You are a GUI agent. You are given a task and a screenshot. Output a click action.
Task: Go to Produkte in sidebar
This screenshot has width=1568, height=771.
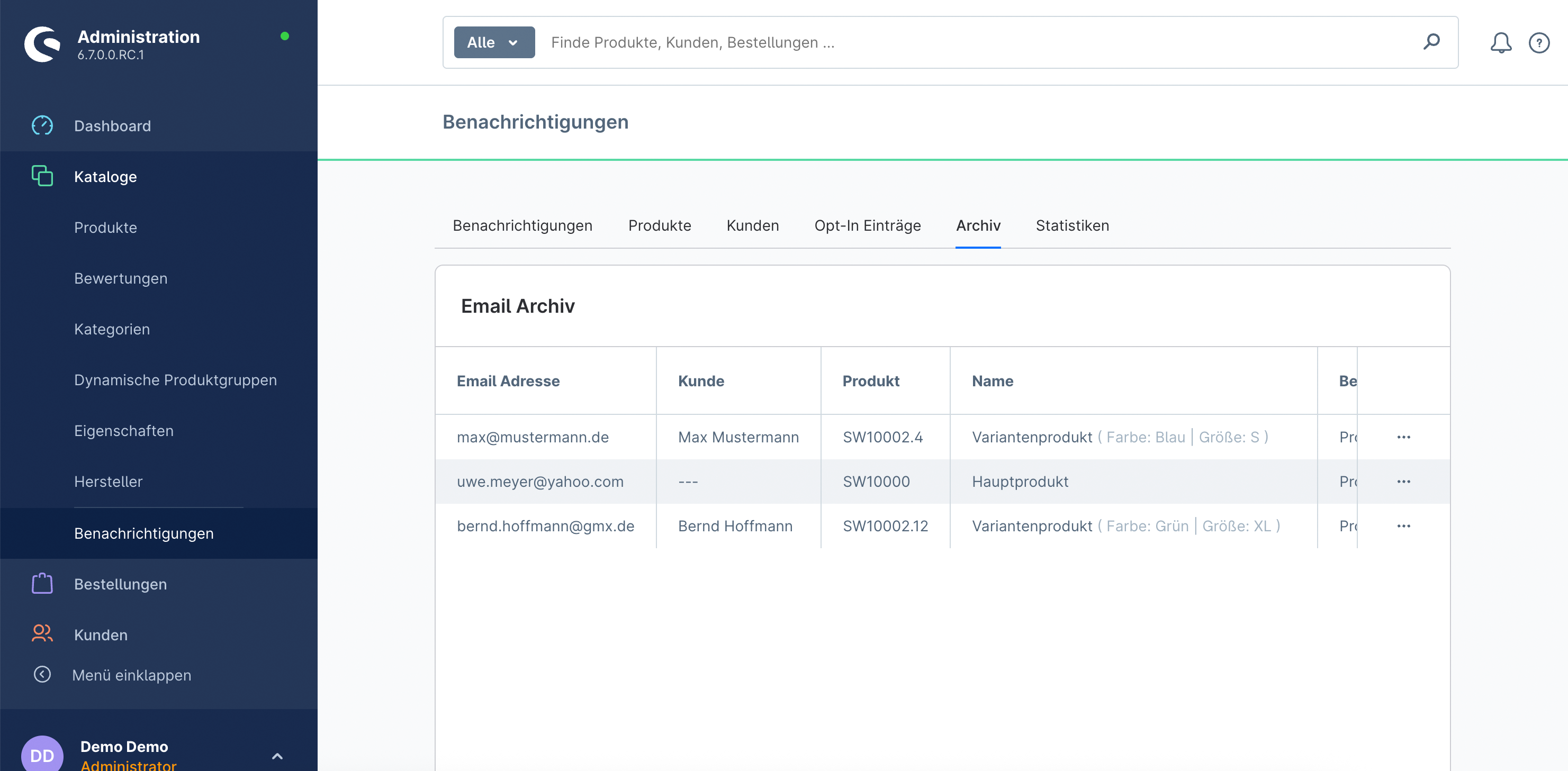pos(105,227)
